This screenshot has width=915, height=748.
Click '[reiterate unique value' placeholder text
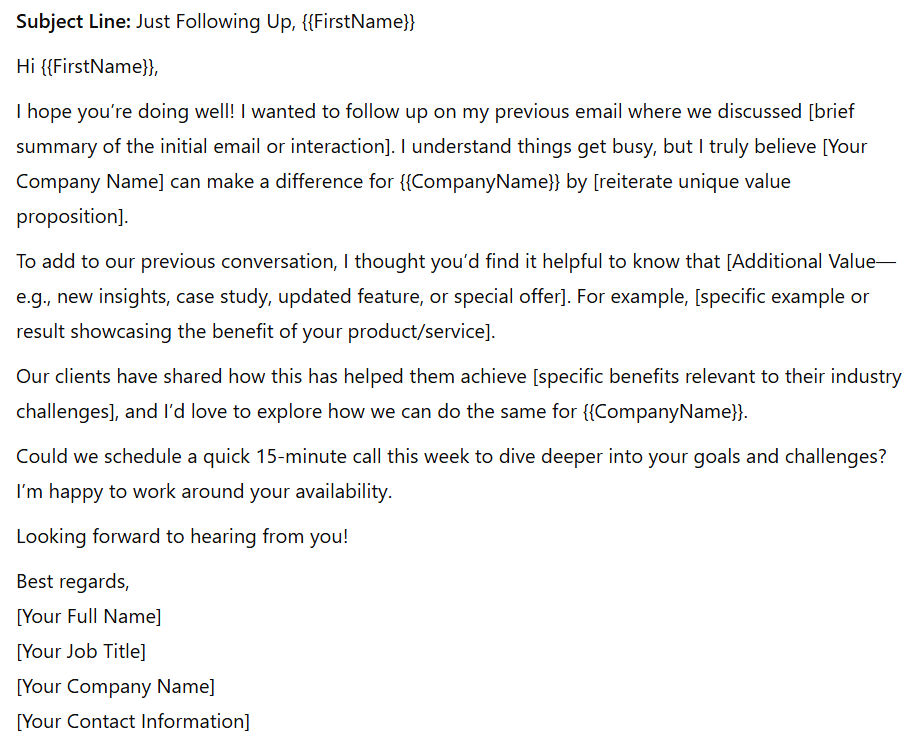click(692, 181)
